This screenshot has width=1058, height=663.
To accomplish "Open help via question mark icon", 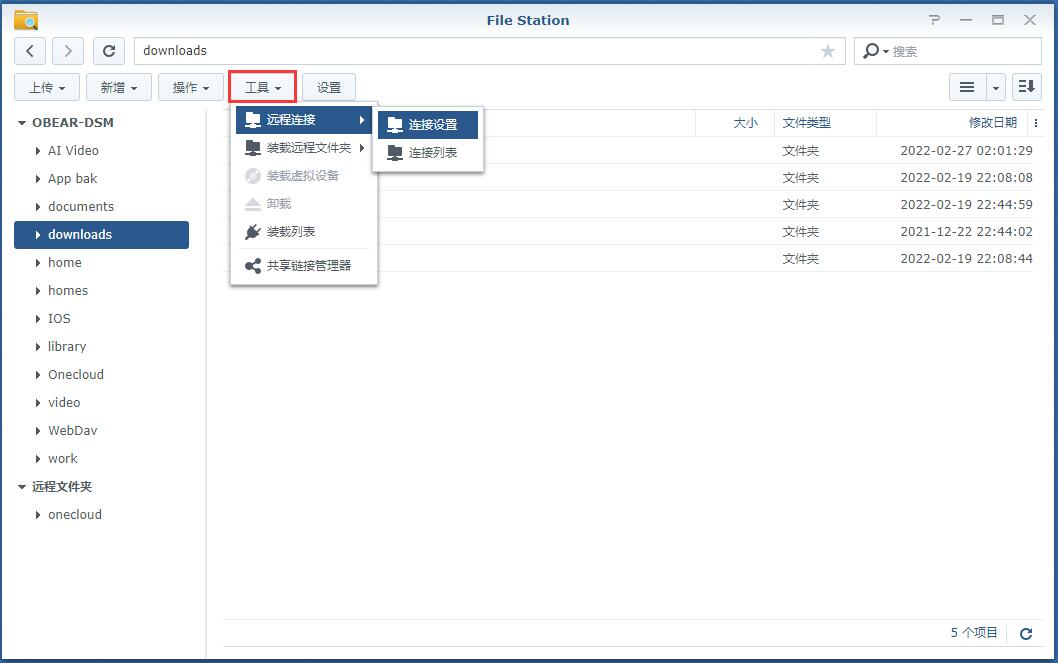I will click(933, 19).
